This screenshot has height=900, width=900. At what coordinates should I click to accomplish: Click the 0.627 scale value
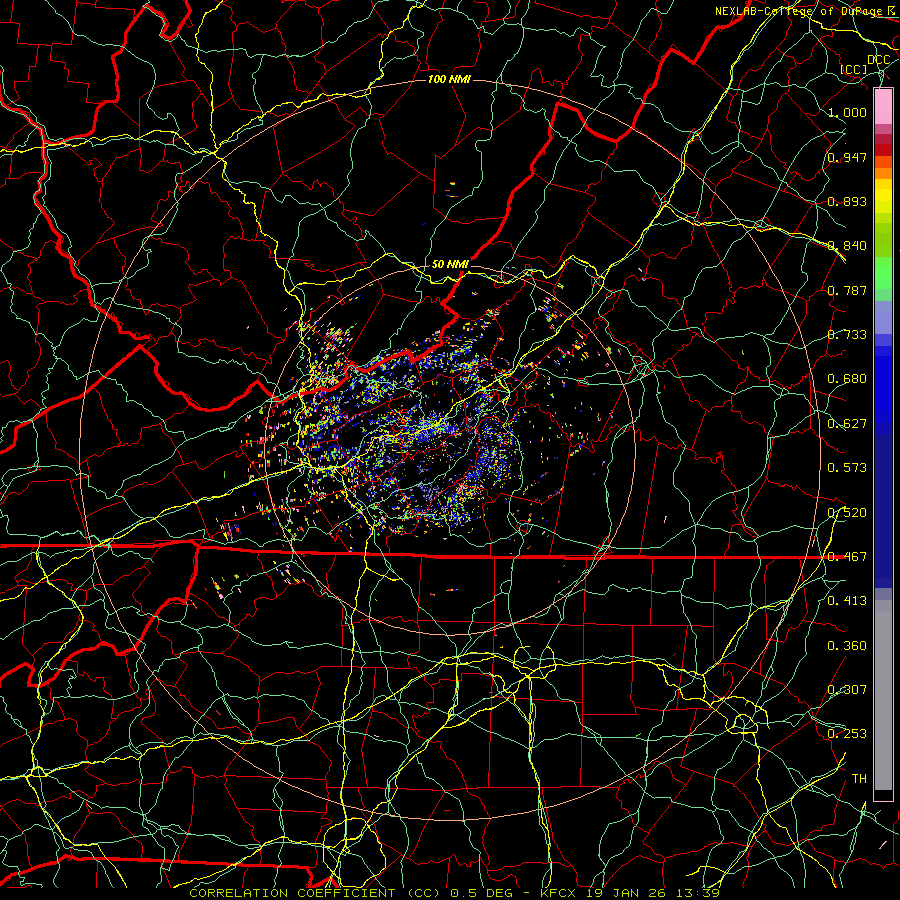847,424
